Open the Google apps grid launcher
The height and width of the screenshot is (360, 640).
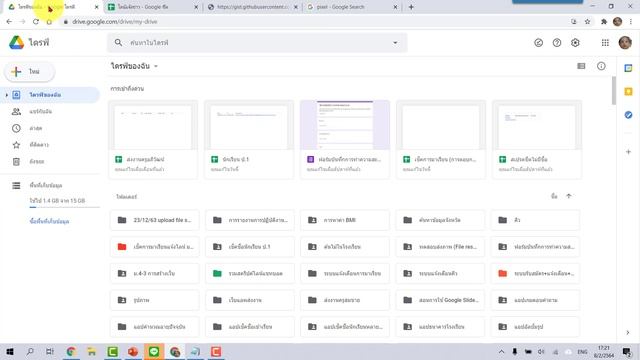(605, 42)
